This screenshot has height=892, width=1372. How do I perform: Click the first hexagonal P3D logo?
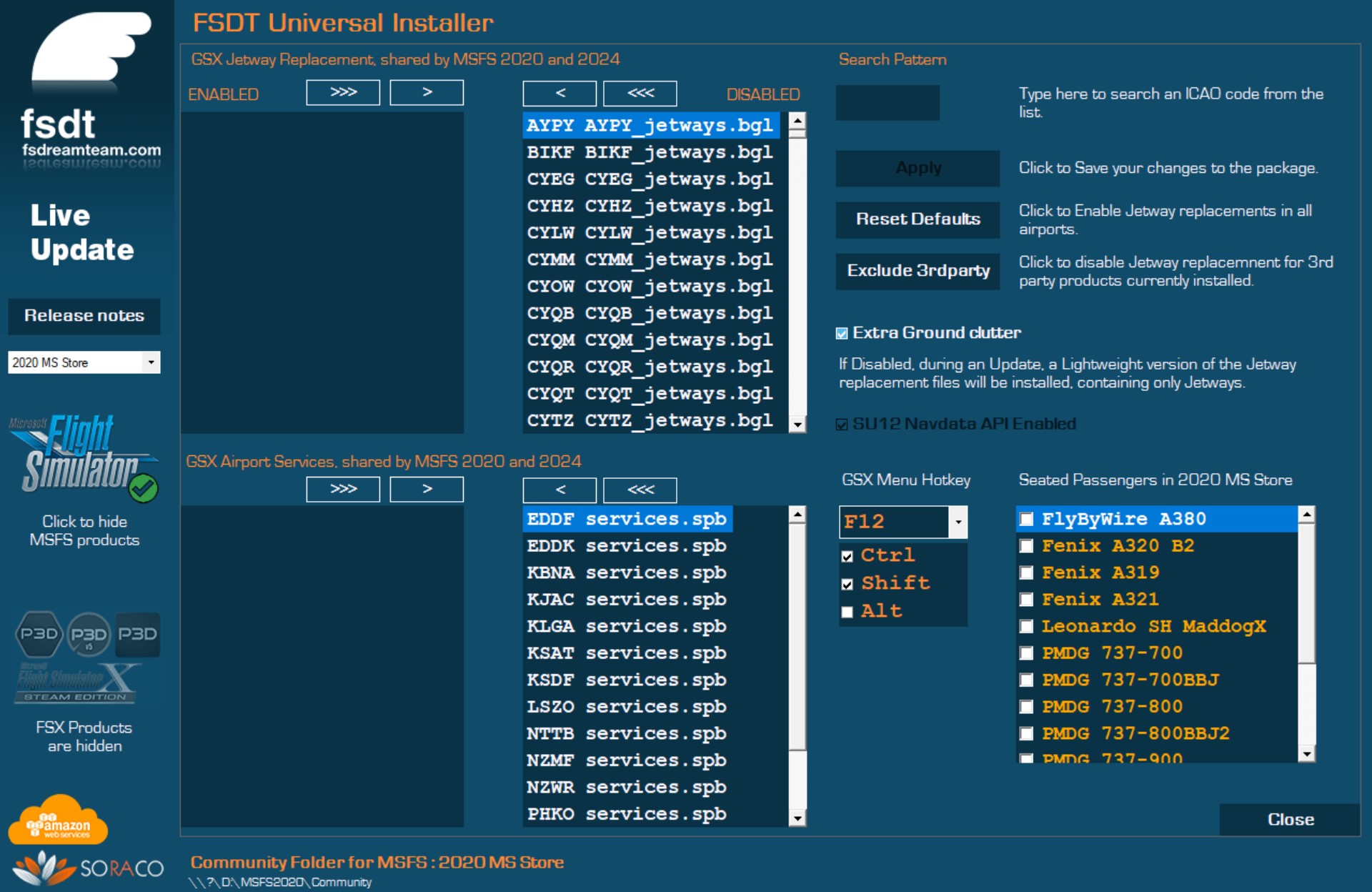(x=39, y=634)
